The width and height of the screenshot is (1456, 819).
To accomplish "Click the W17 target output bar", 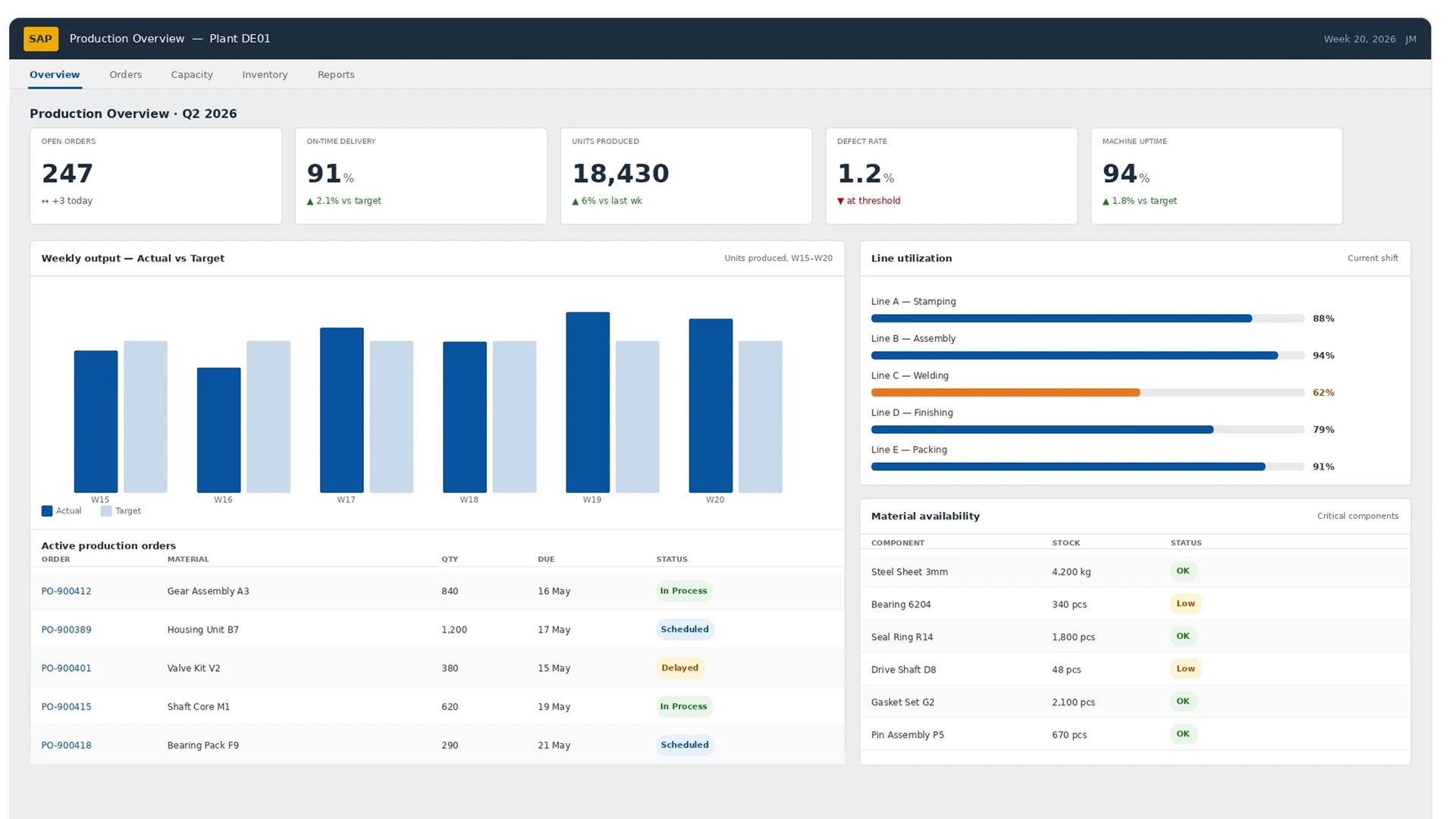I will pos(391,417).
